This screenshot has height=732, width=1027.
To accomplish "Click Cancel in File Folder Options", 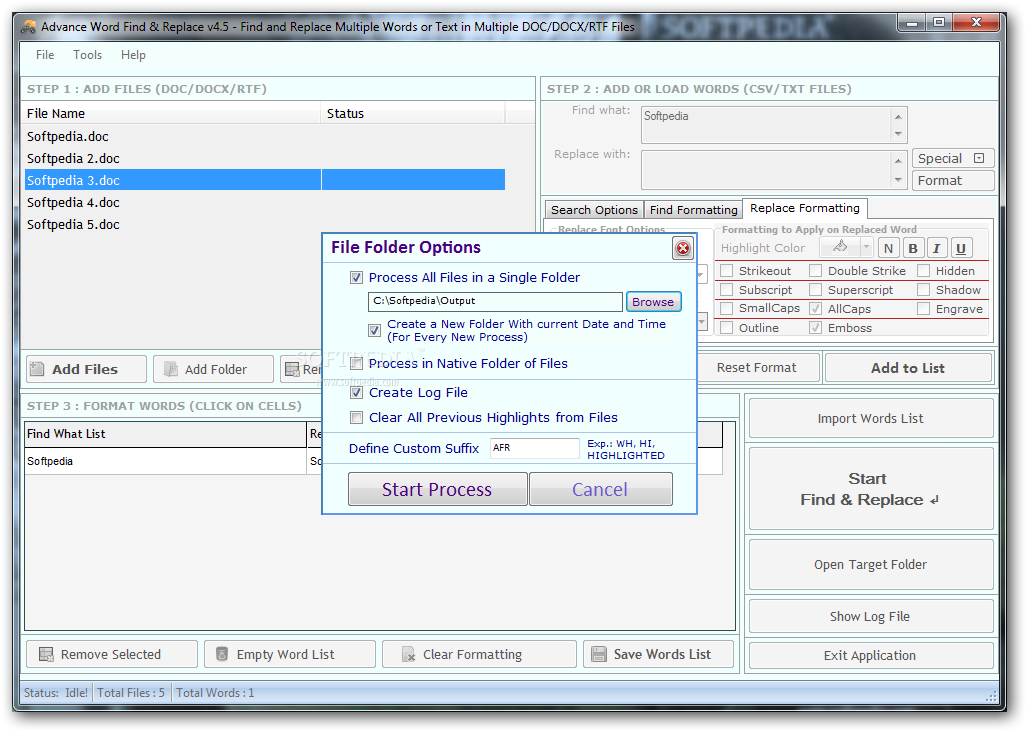I will (x=600, y=490).
